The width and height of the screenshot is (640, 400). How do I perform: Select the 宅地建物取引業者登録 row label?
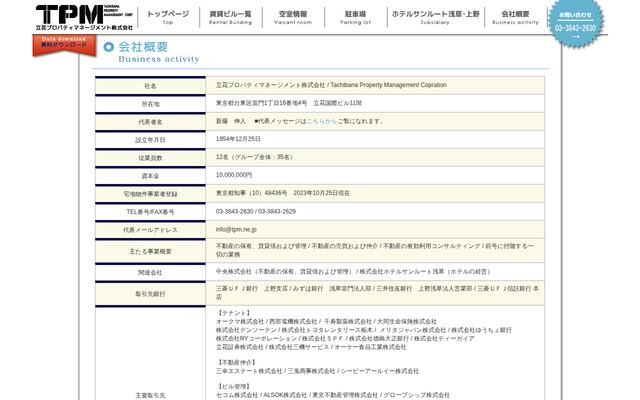tap(150, 194)
